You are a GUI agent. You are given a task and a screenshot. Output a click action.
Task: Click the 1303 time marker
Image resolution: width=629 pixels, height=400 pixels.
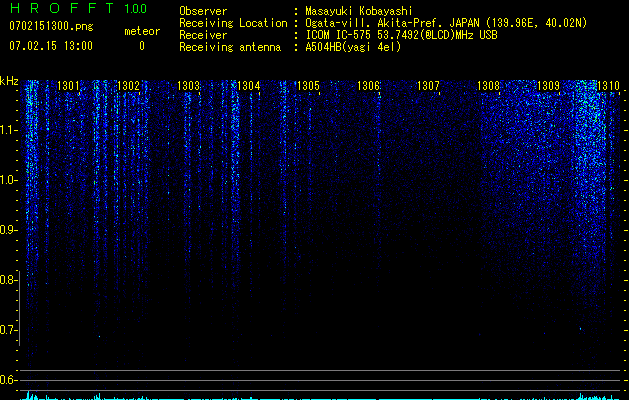pyautogui.click(x=189, y=85)
